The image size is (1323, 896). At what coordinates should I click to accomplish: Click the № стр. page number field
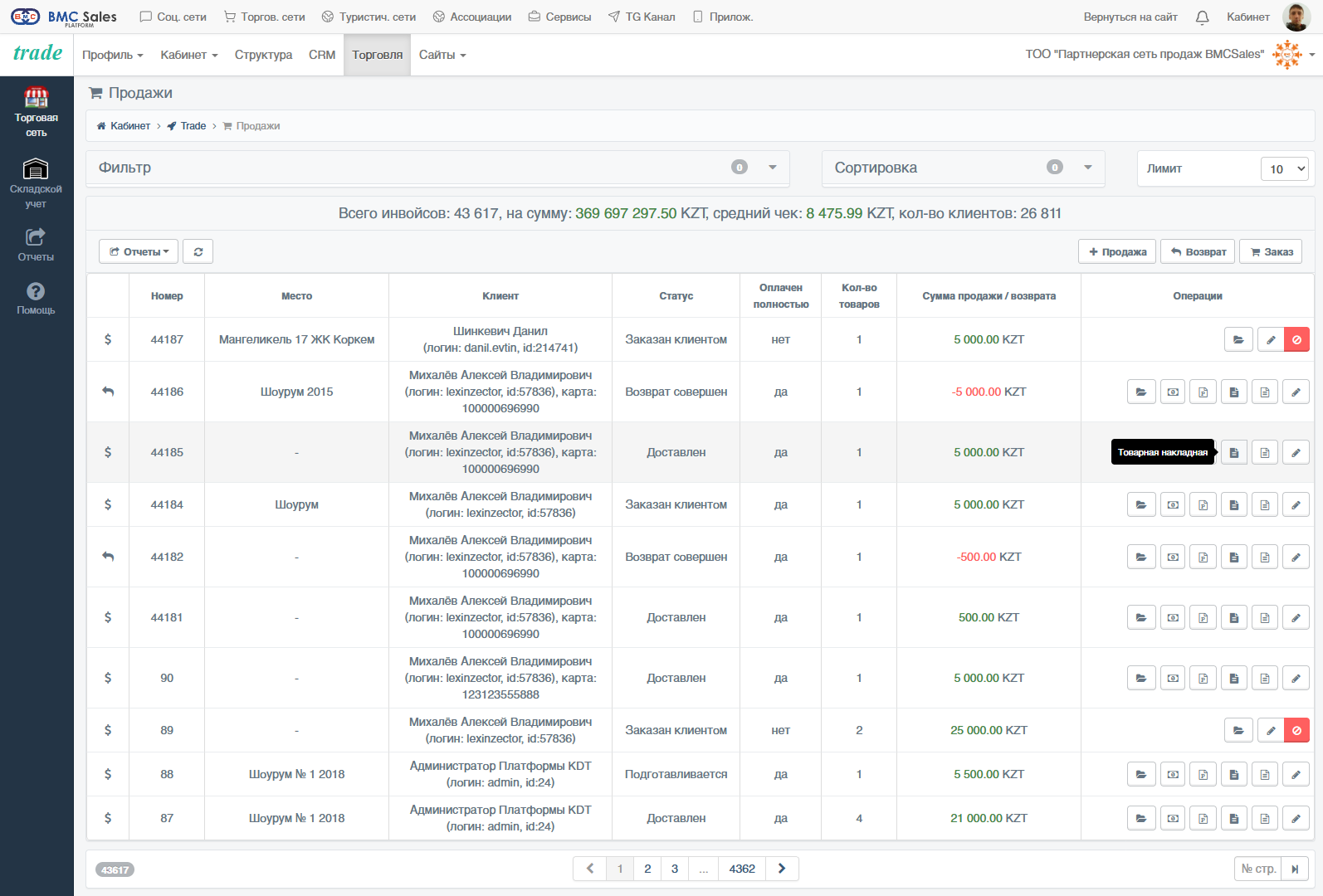tap(1258, 869)
